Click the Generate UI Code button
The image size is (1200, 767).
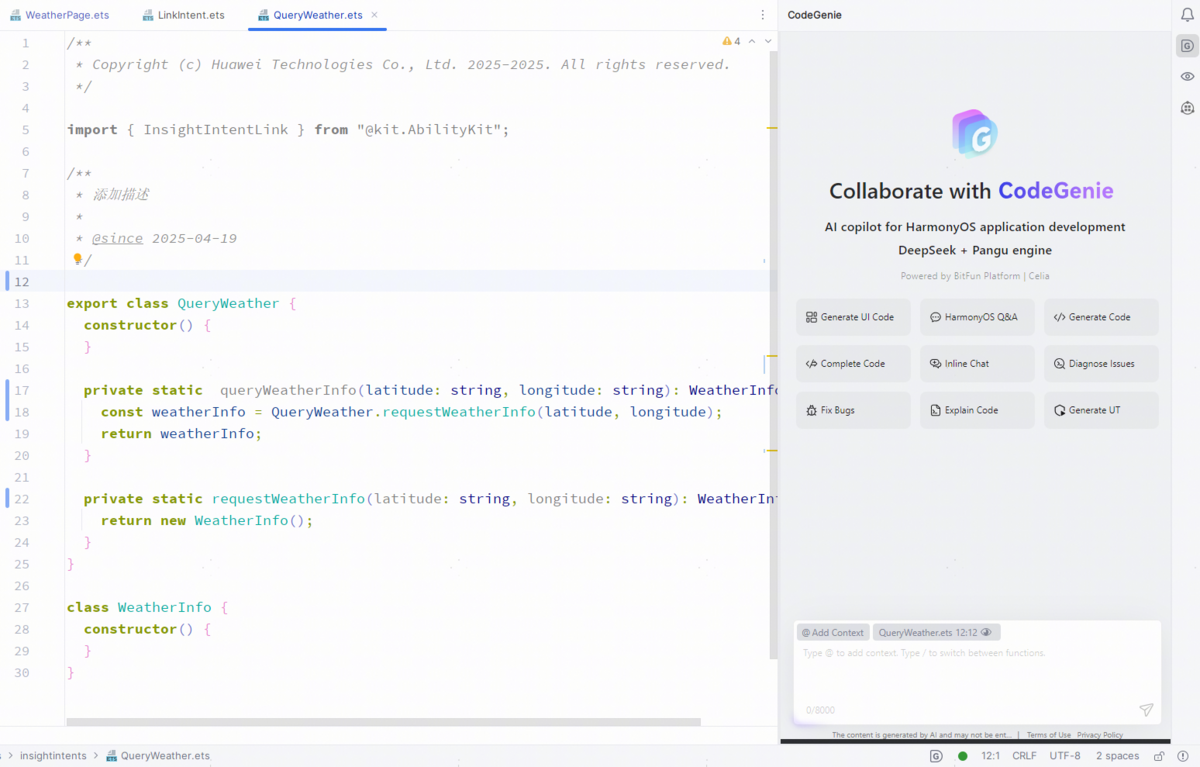853,317
